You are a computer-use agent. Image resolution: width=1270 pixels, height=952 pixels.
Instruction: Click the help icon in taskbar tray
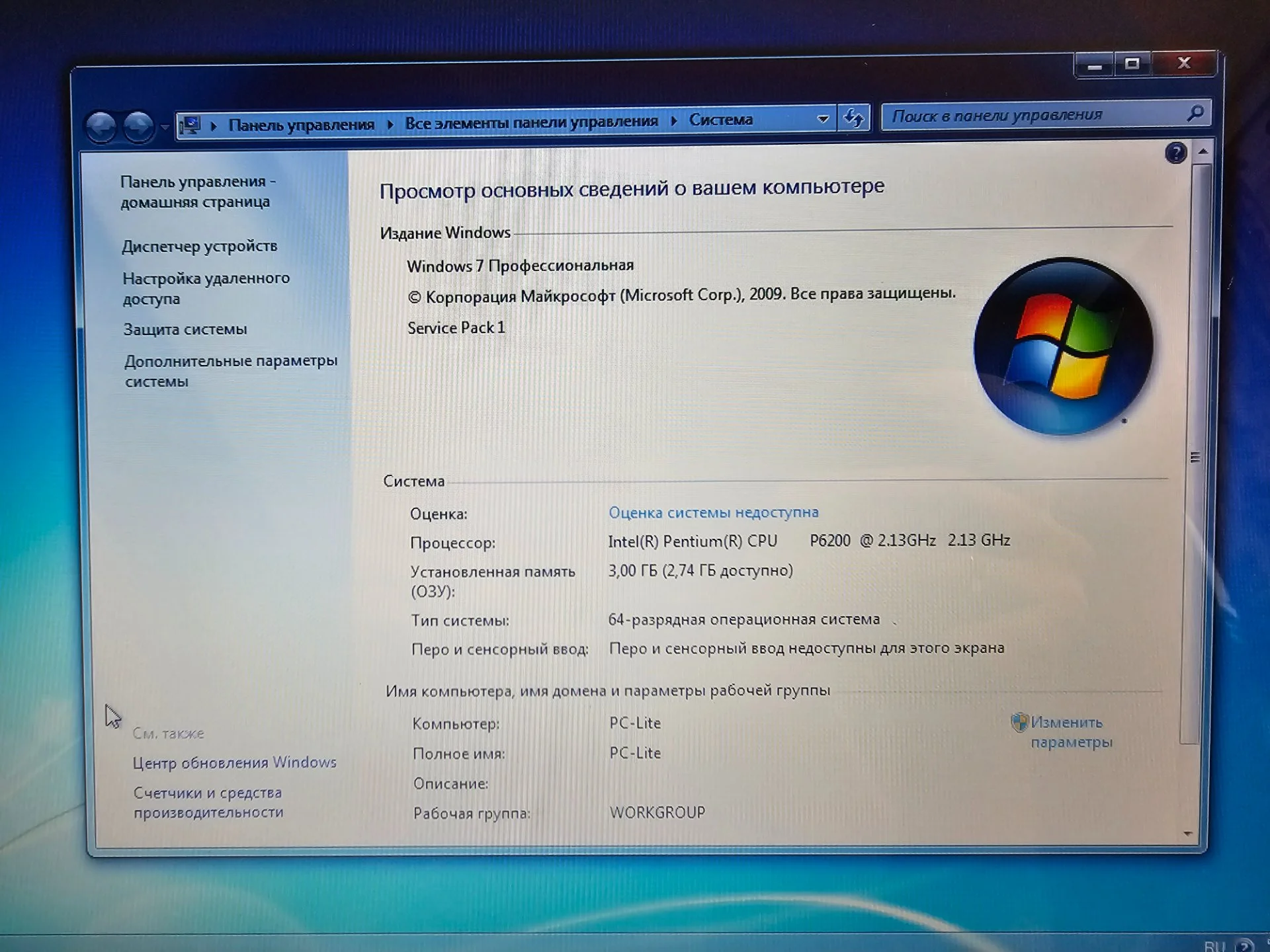tap(1244, 945)
